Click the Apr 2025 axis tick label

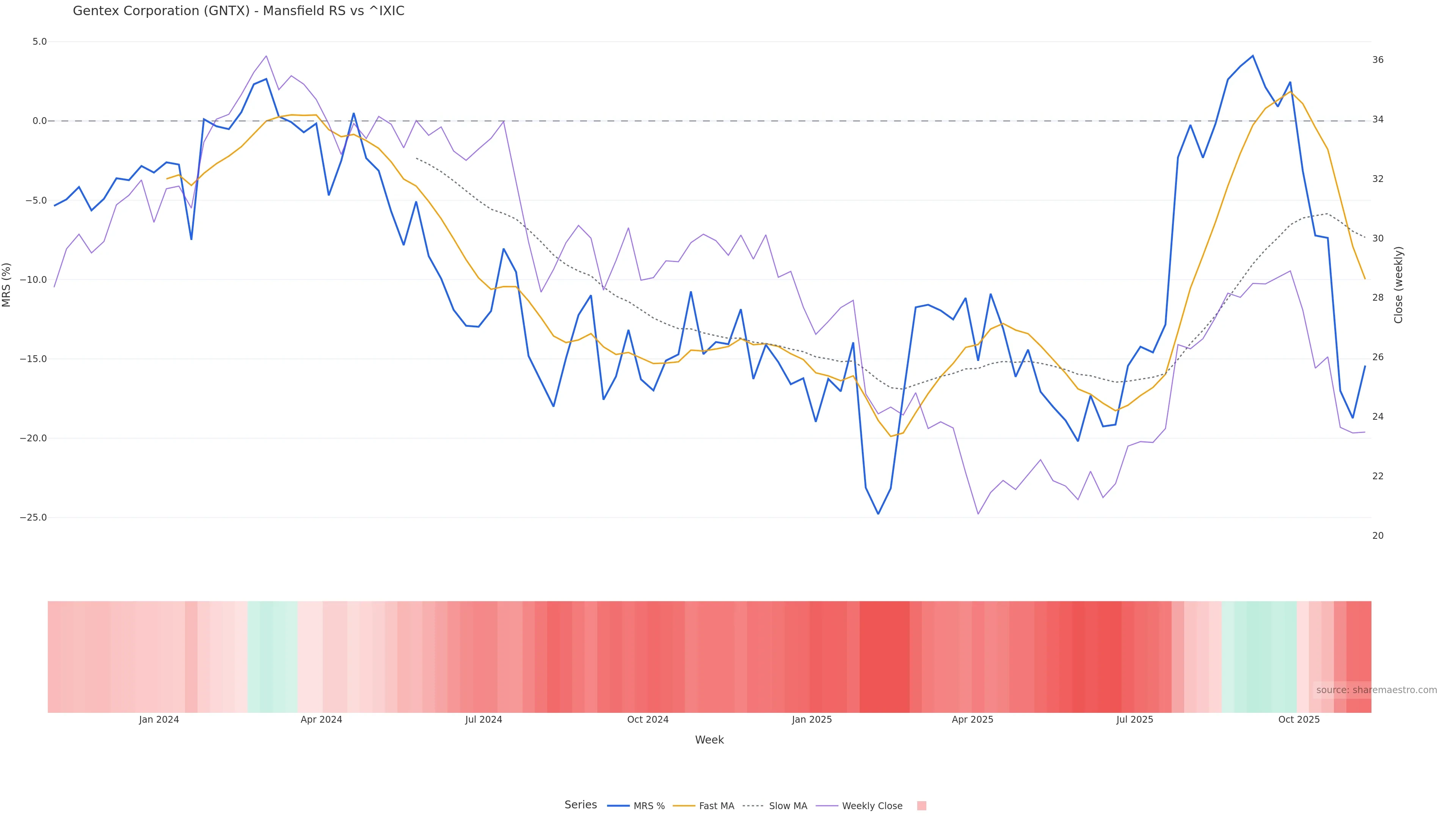(972, 720)
